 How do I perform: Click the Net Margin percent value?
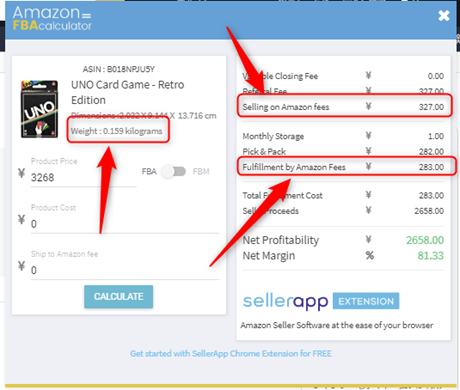pos(430,256)
